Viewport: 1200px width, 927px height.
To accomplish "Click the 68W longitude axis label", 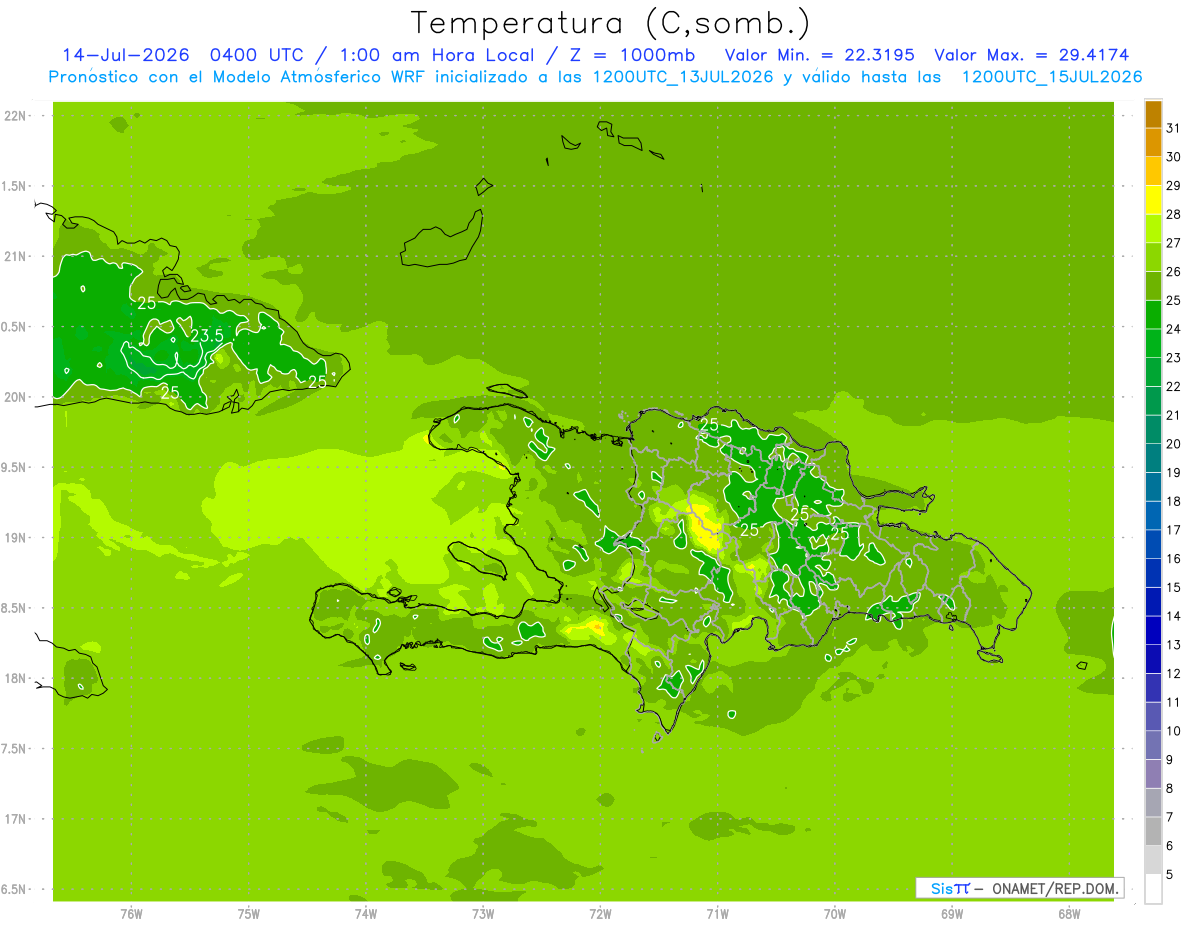I will [x=1069, y=913].
